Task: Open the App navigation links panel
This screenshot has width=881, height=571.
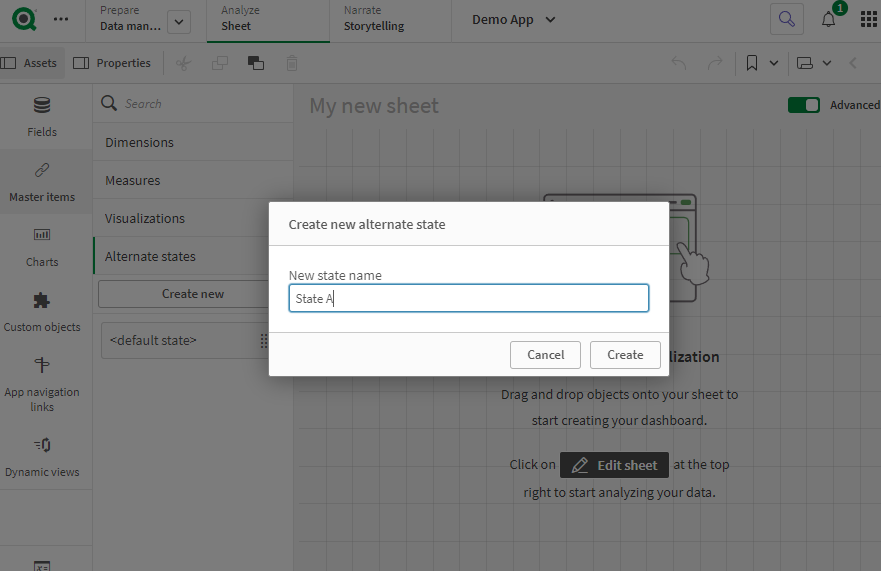Action: pos(42,384)
